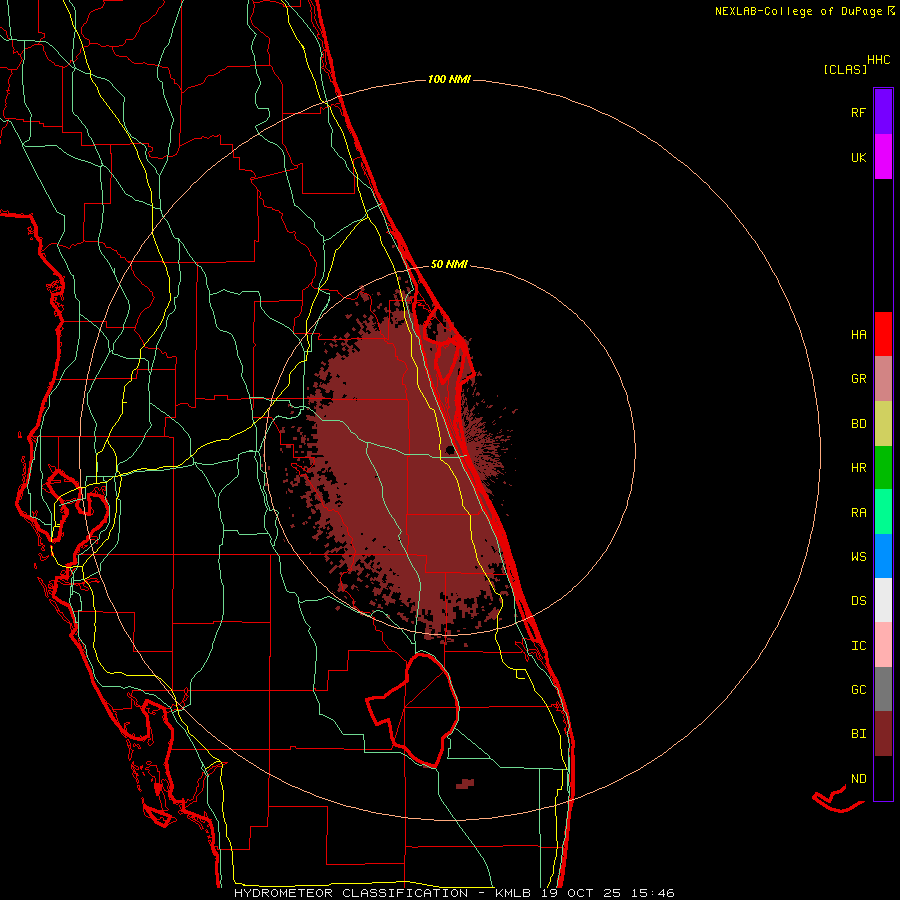This screenshot has width=900, height=900.
Task: Click the HA red legend swatch
Action: tap(883, 334)
